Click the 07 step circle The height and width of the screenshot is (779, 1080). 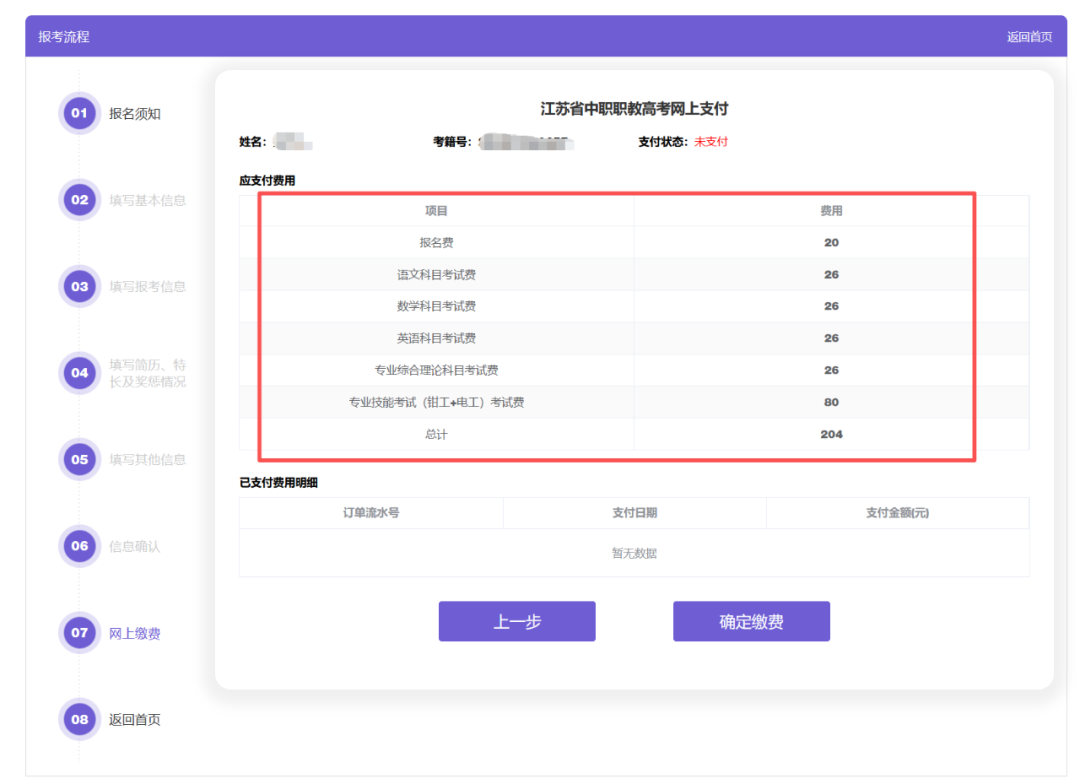79,632
